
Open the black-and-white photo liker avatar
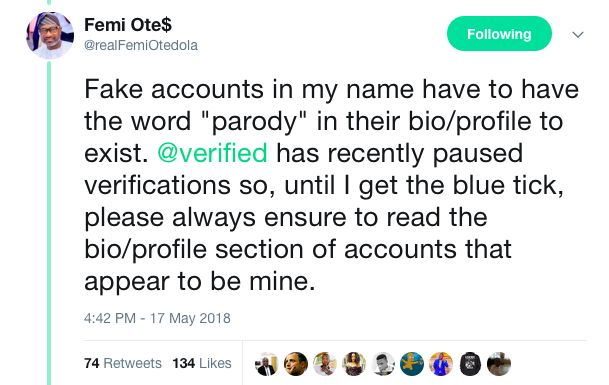383,364
